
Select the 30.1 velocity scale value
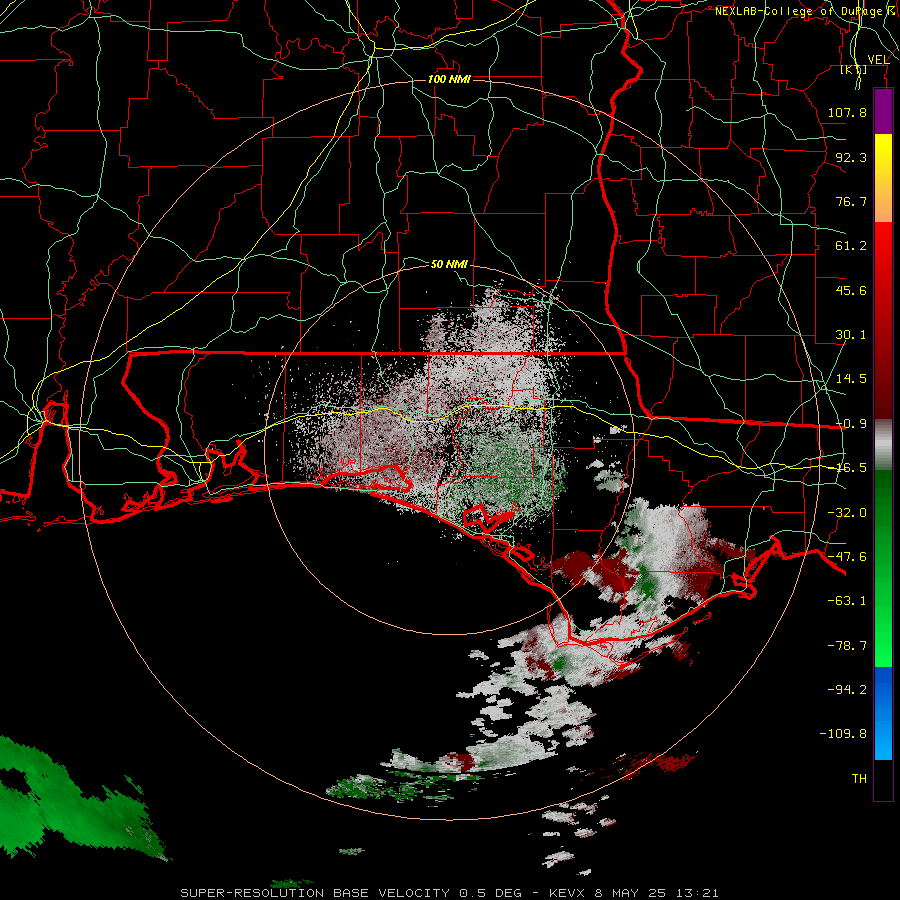(851, 335)
